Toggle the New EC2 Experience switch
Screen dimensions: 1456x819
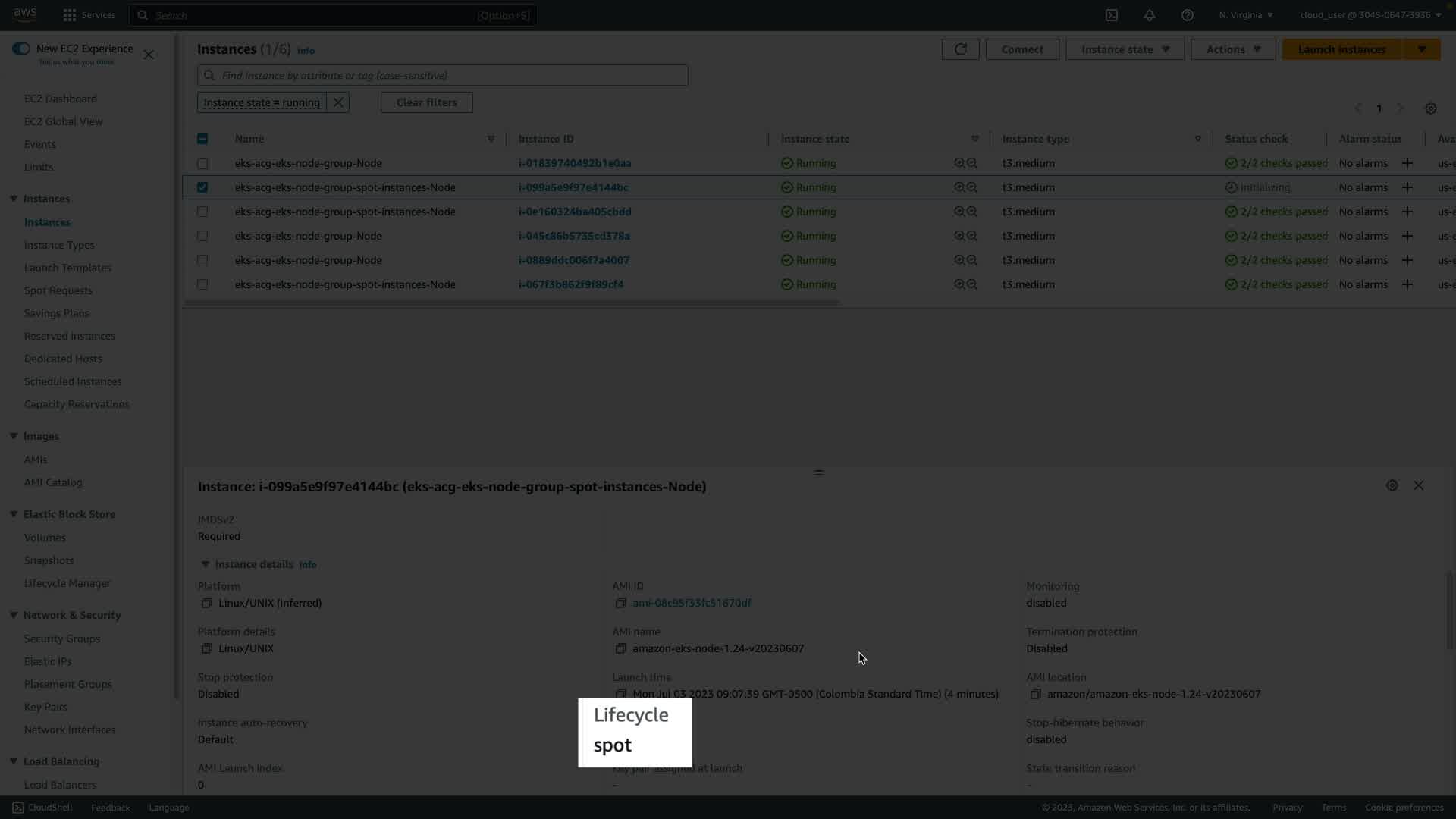point(21,49)
